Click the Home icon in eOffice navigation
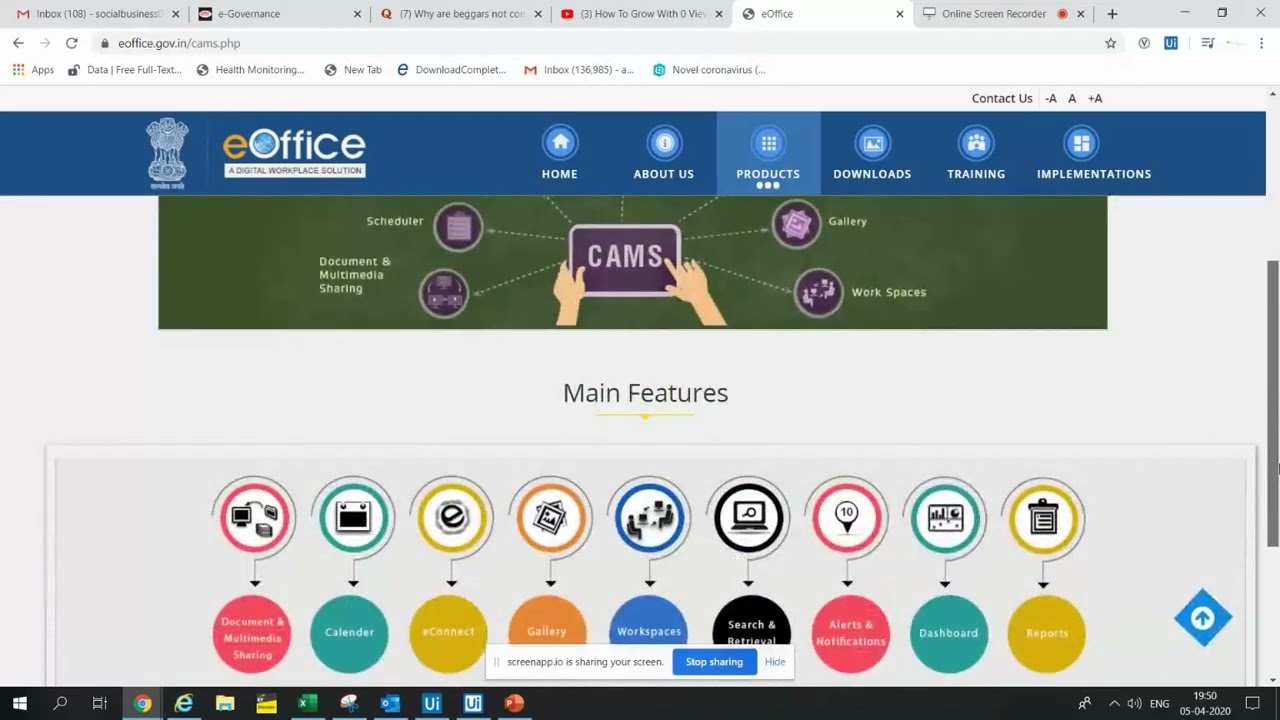Image resolution: width=1280 pixels, height=720 pixels. 560,143
